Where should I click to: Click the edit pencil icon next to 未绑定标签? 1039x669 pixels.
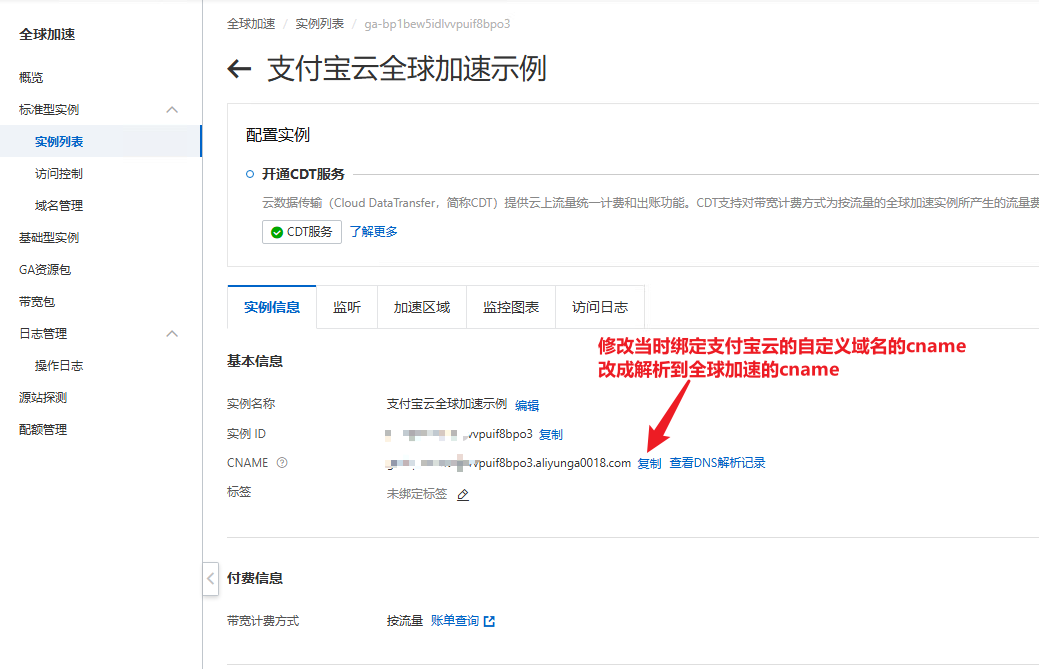coord(463,494)
